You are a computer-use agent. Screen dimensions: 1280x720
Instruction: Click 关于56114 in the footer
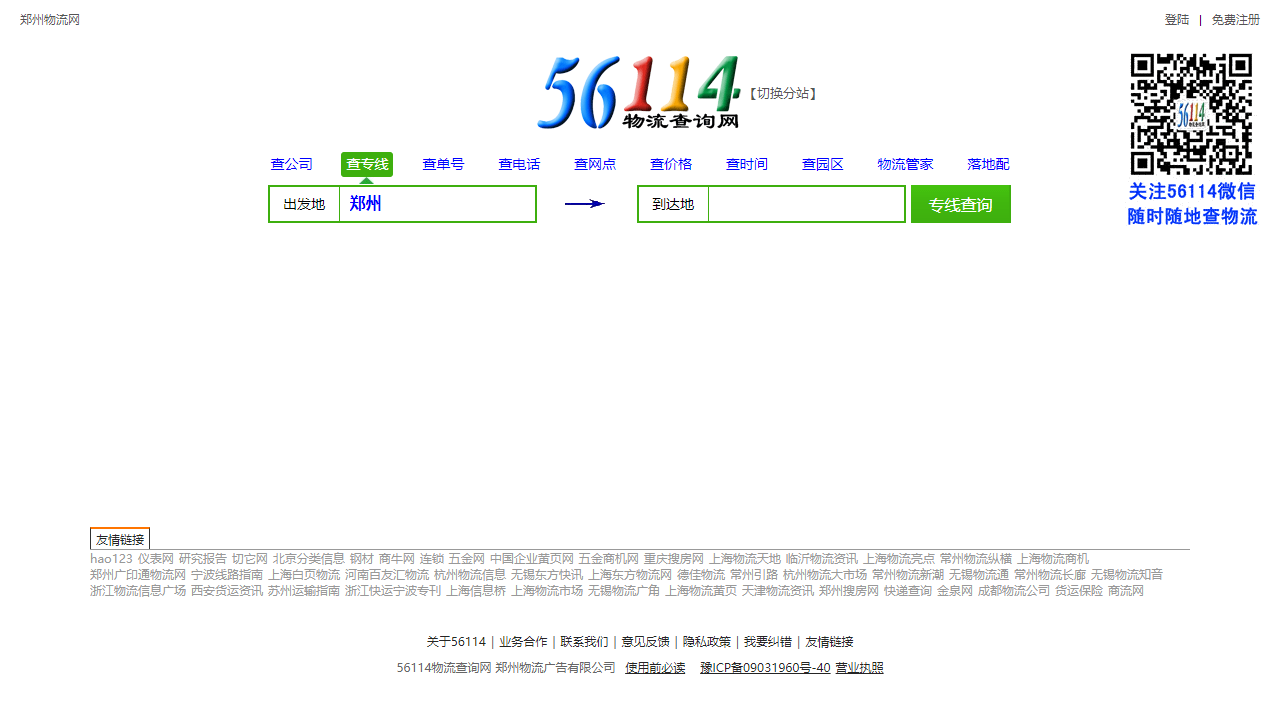[x=456, y=642]
